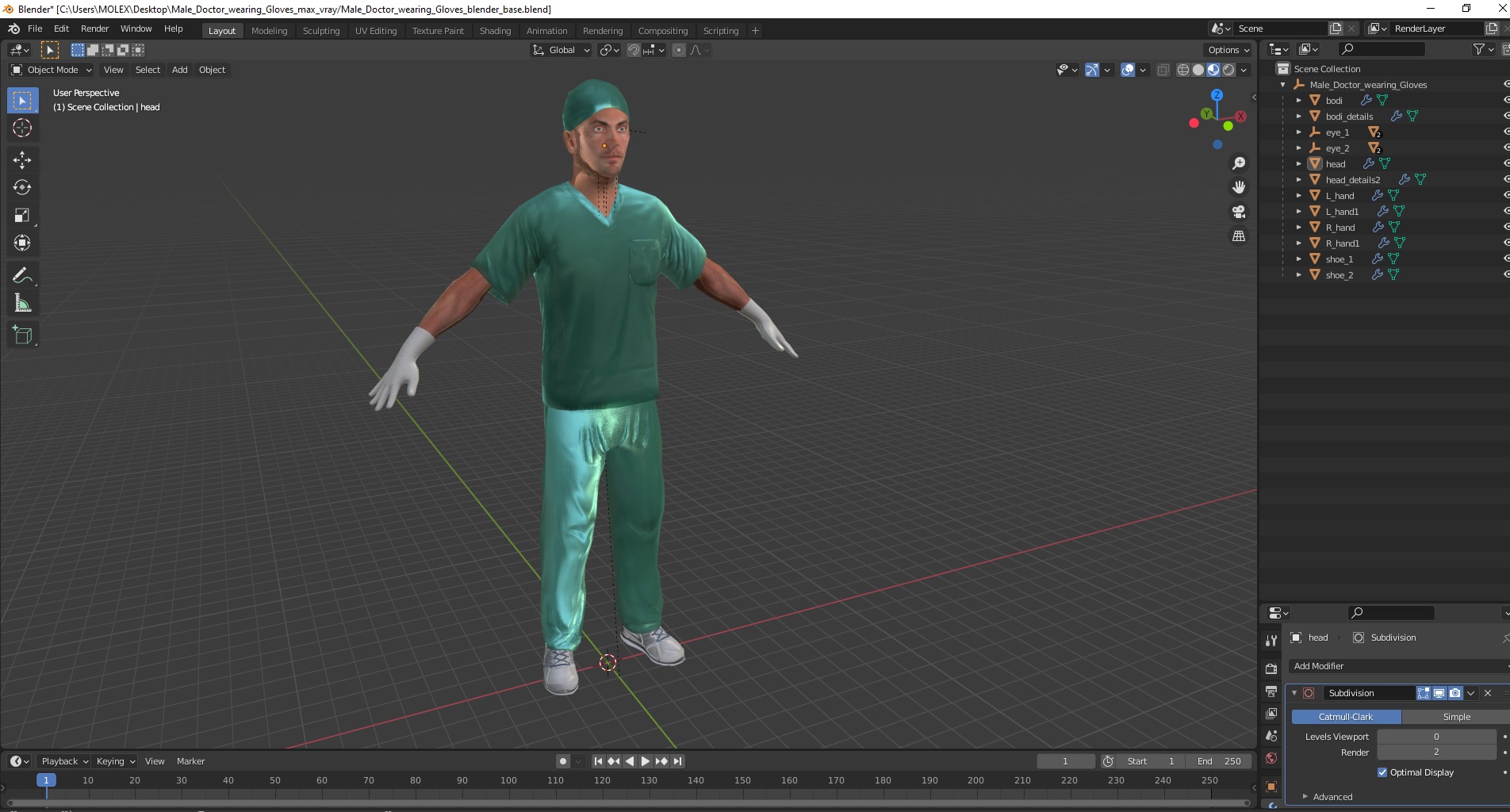
Task: Click frame 100 on the timeline
Action: [x=508, y=781]
